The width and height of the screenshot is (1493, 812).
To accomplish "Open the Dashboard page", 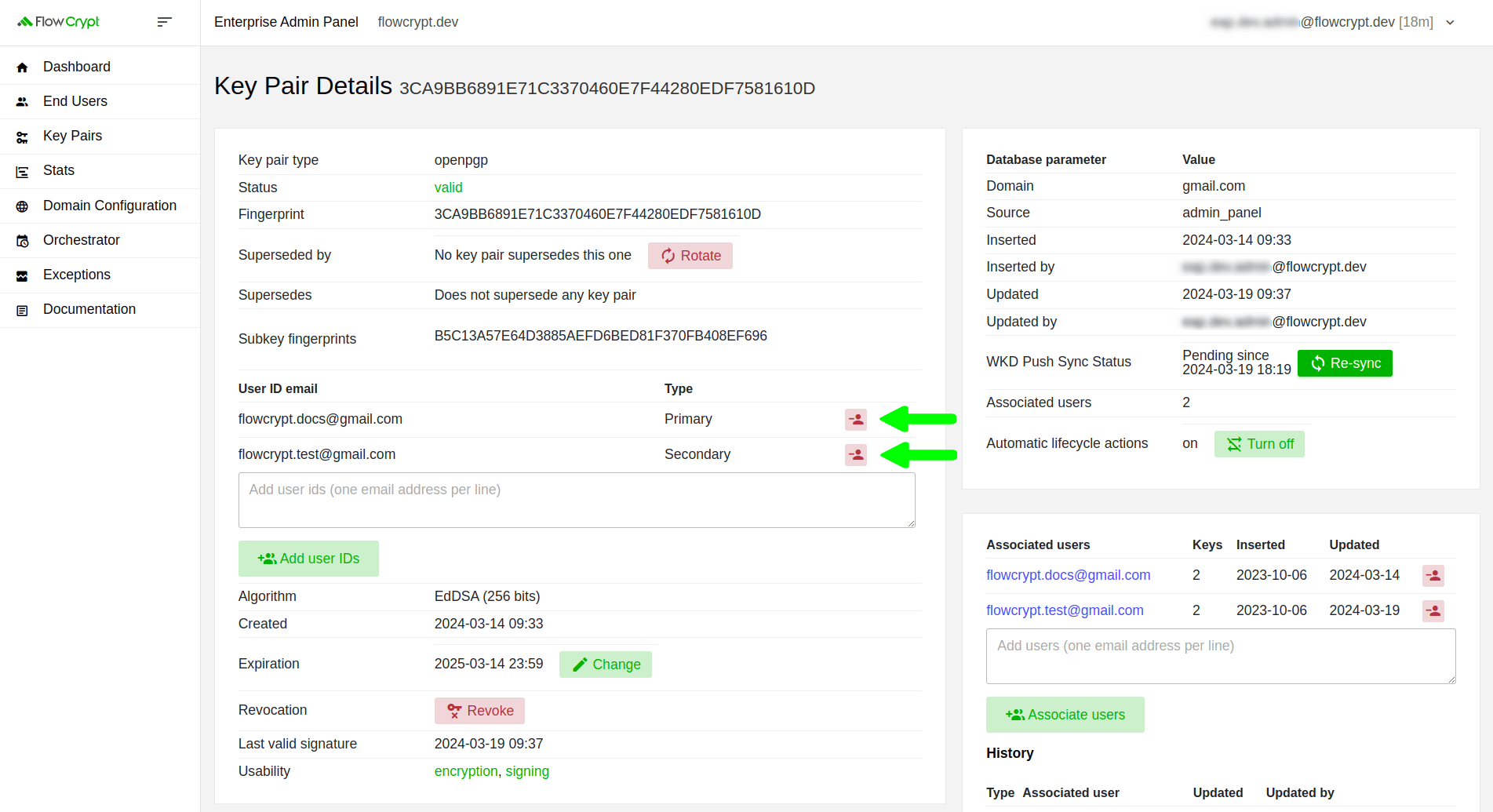I will [x=77, y=67].
